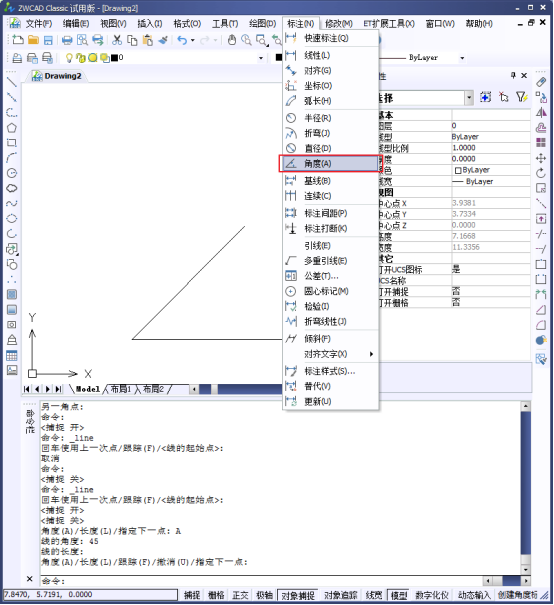Click the command line input field
Image resolution: width=554 pixels, height=605 pixels.
261,581
